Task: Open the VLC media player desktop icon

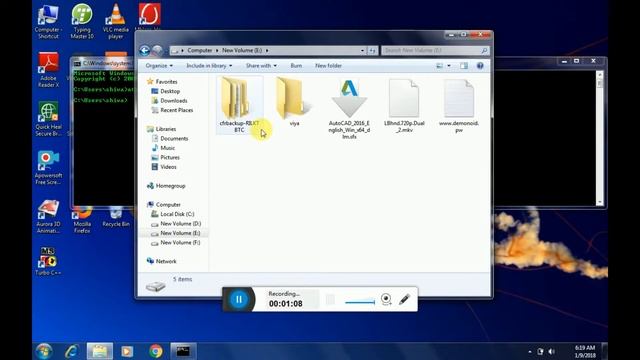Action: coord(116,21)
